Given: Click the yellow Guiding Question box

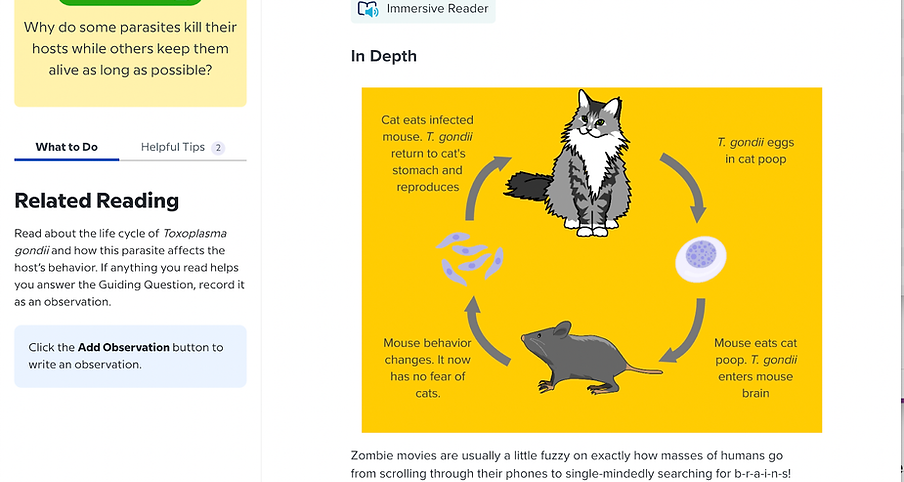Looking at the screenshot, I should [130, 53].
